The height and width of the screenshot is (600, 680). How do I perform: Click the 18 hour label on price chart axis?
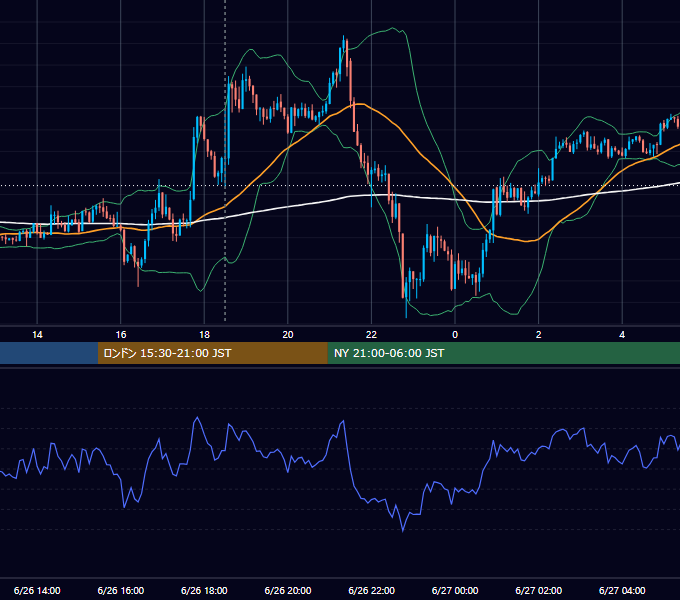click(x=204, y=335)
